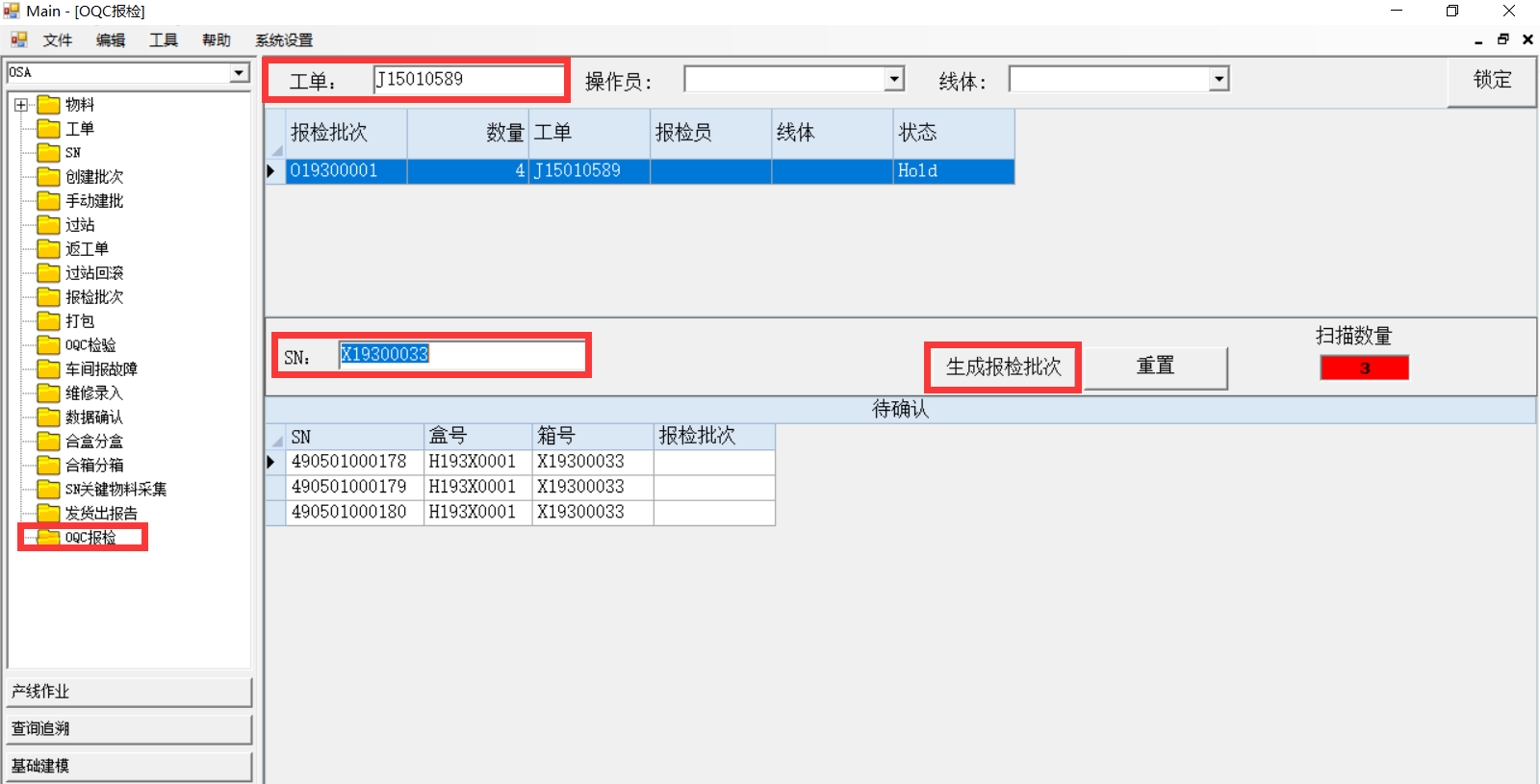
Task: Open the 合箱分箱 folder icon
Action: pos(48,466)
